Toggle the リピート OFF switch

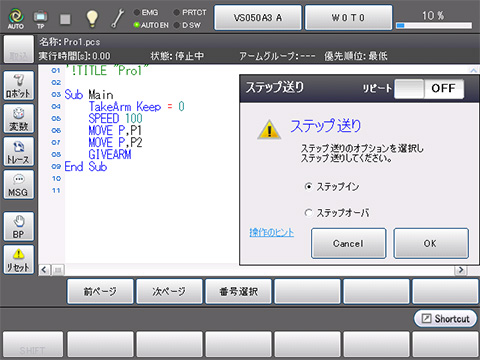tap(429, 88)
